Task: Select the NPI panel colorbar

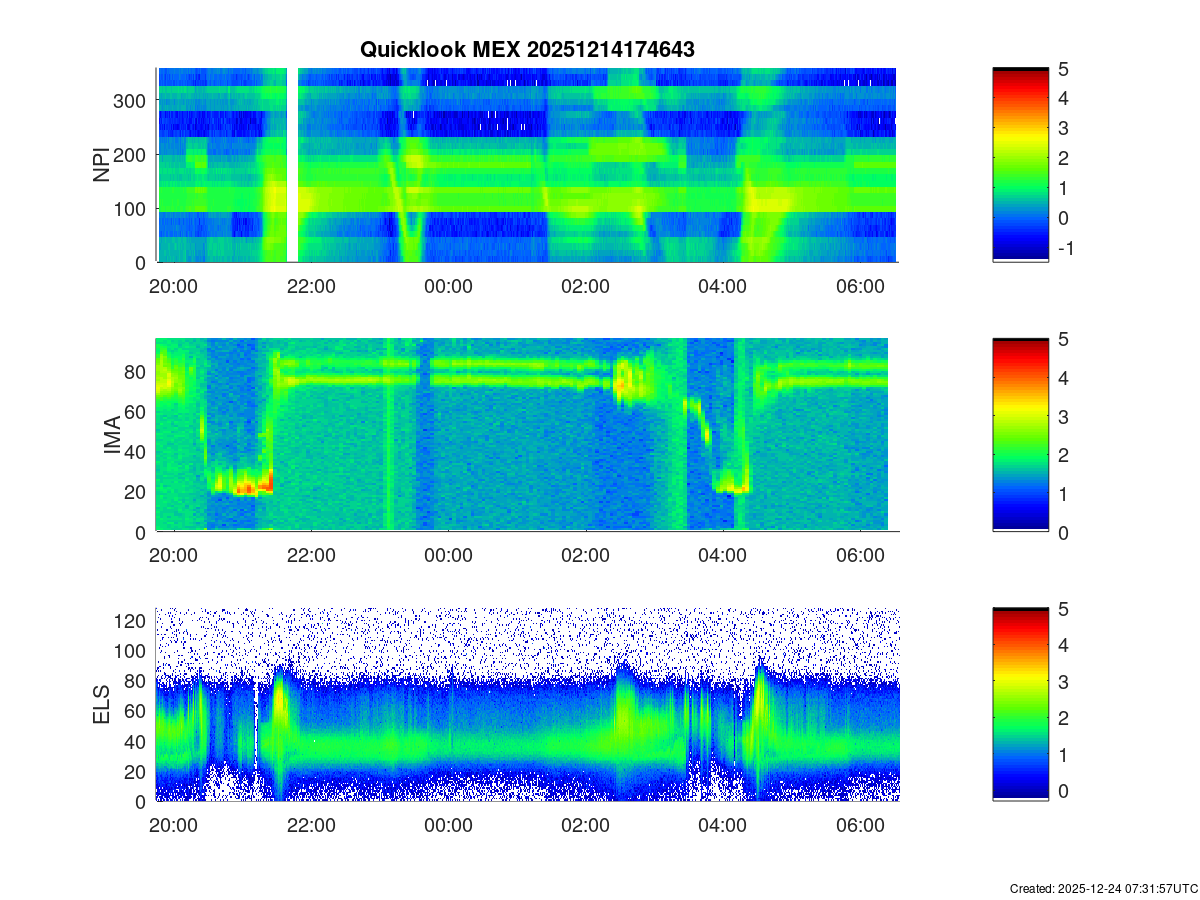Action: (1020, 164)
